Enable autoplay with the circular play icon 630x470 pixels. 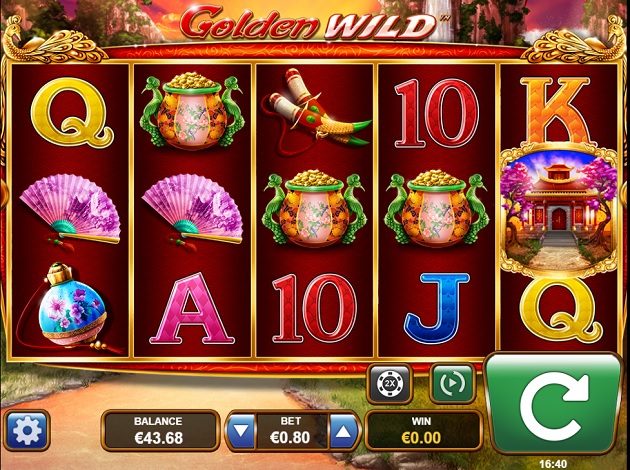452,384
